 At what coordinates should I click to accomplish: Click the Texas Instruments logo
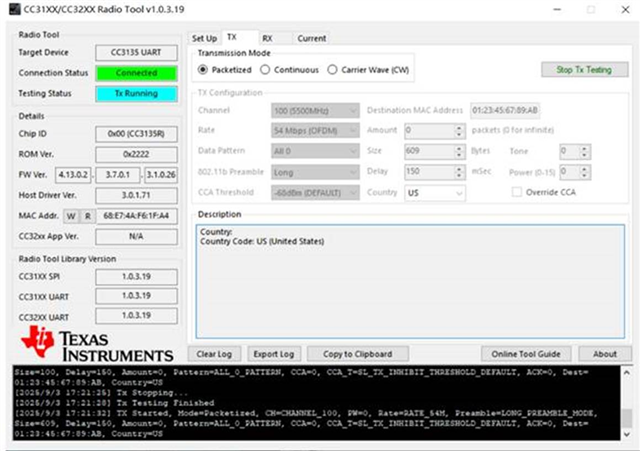point(97,344)
